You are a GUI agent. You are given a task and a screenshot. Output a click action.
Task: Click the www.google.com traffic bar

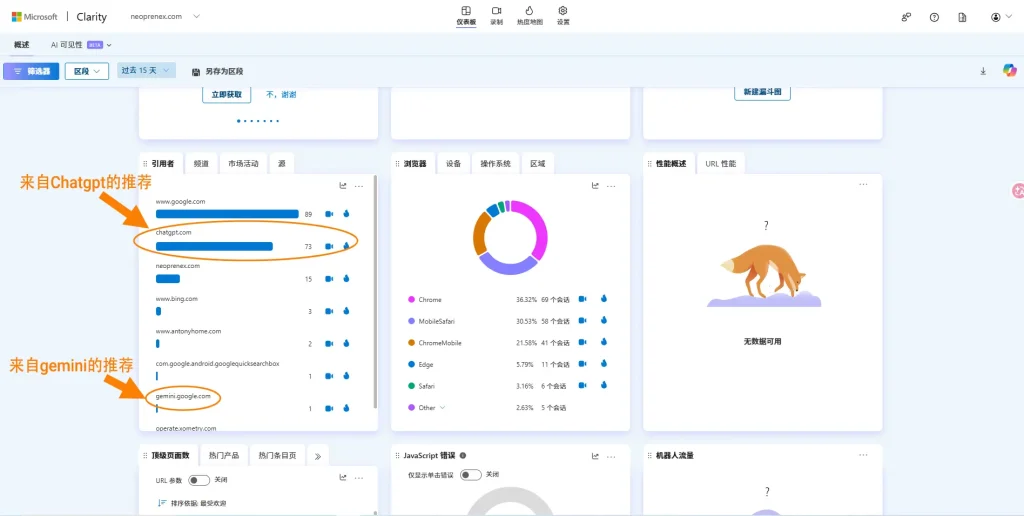click(227, 214)
